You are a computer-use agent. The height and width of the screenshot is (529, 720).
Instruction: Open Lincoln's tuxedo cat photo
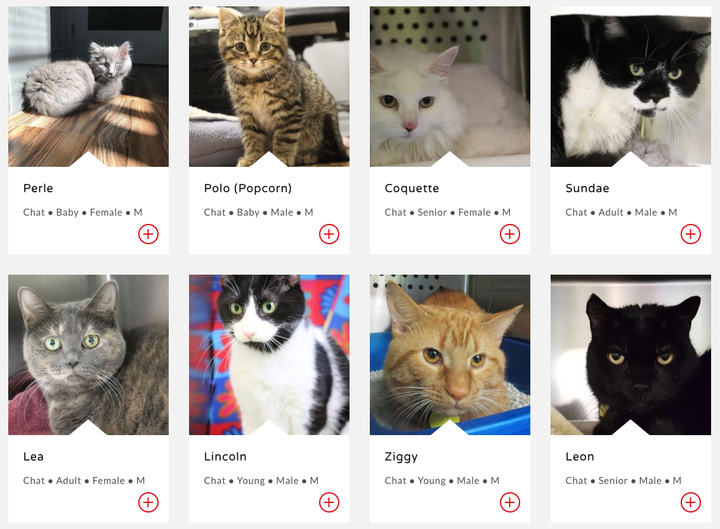(x=269, y=355)
